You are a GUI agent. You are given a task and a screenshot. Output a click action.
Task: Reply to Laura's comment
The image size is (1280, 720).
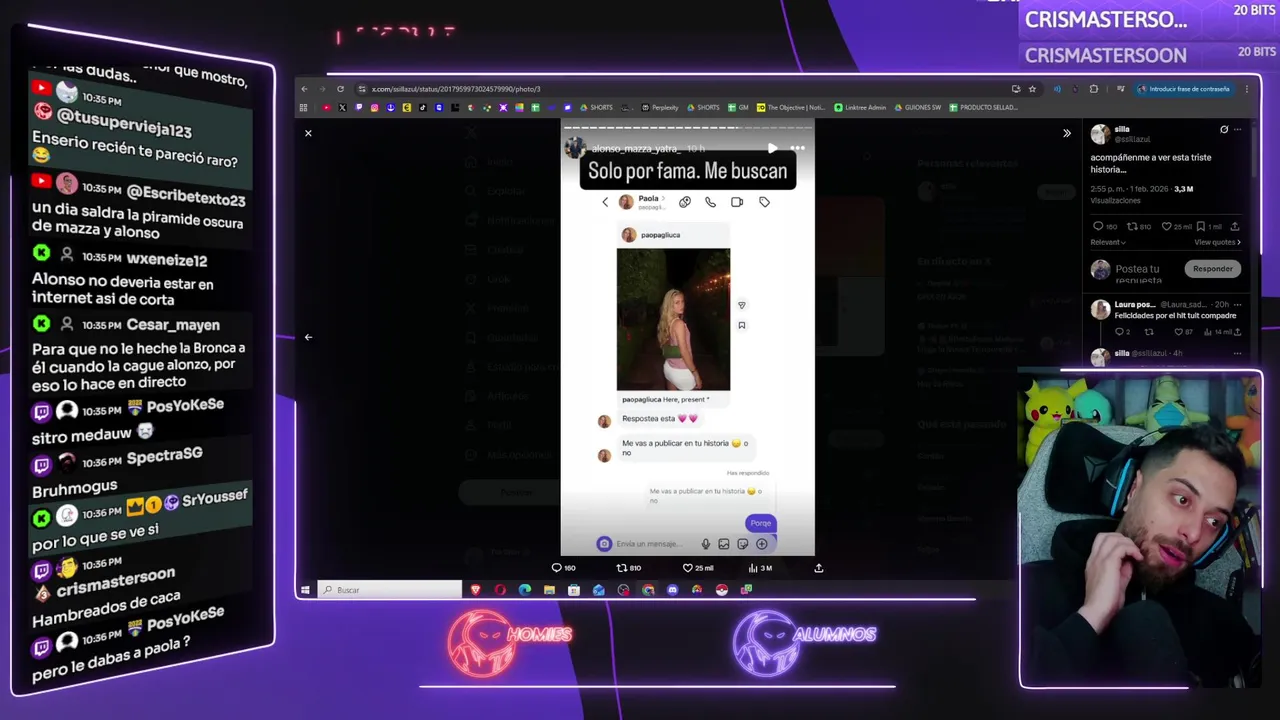click(1122, 332)
